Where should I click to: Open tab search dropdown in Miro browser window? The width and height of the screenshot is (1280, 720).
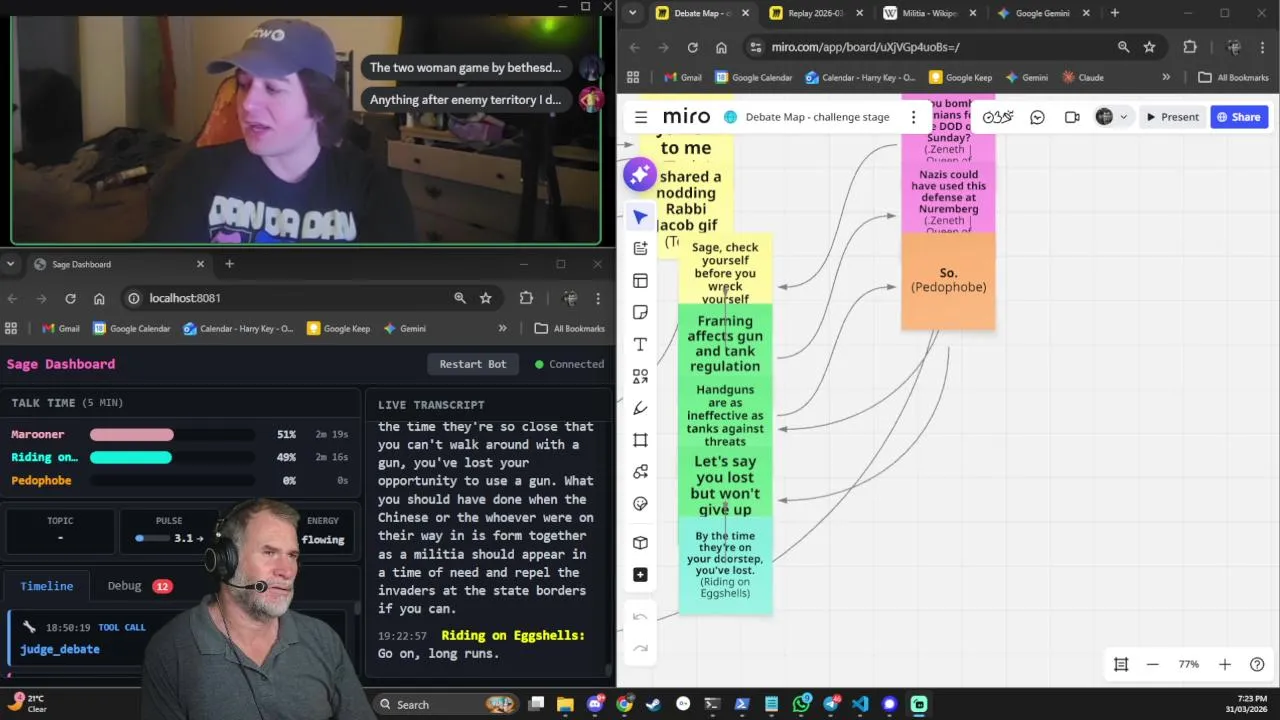click(632, 13)
